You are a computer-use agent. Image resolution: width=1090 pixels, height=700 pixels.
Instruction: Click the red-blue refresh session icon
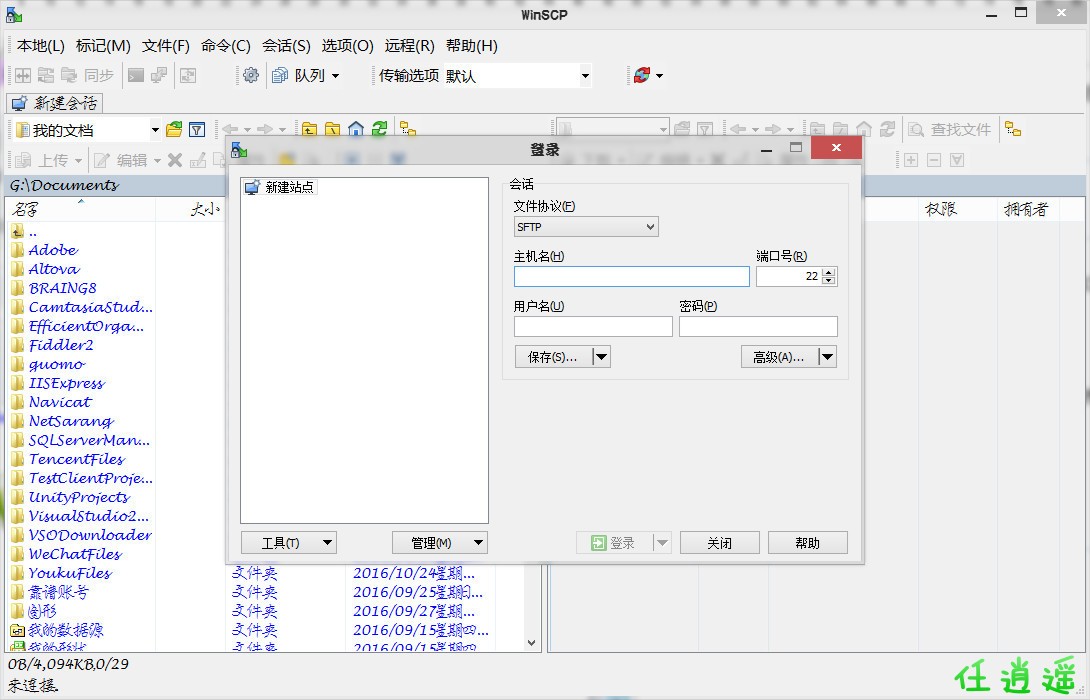click(642, 75)
